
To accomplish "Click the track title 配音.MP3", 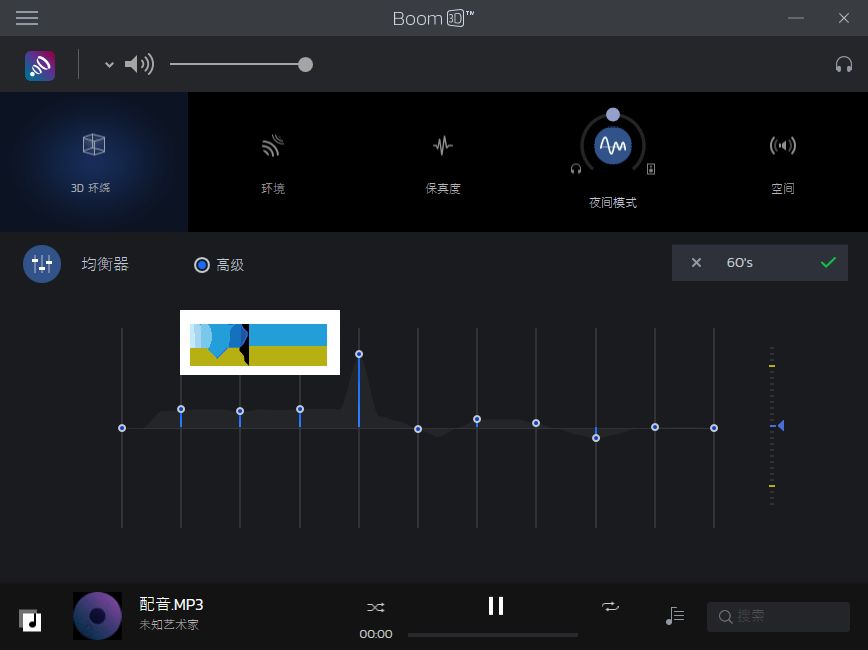I will click(x=171, y=604).
